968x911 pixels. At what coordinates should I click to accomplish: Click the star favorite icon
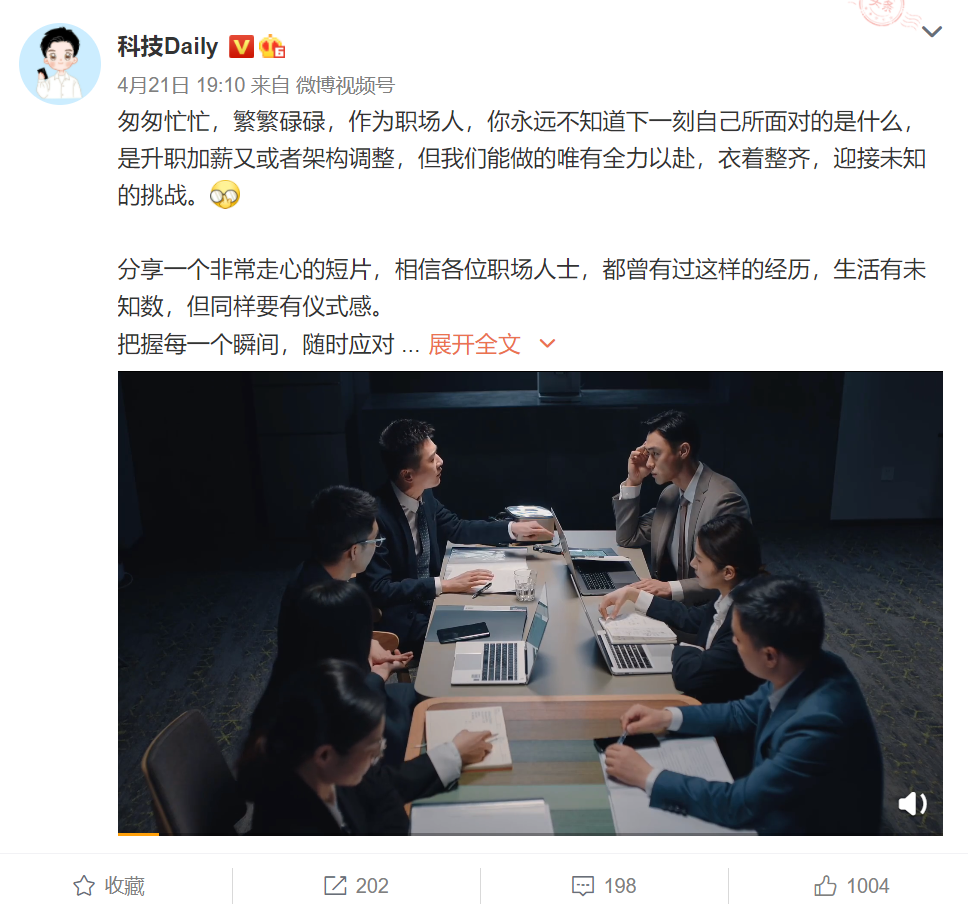coord(84,886)
